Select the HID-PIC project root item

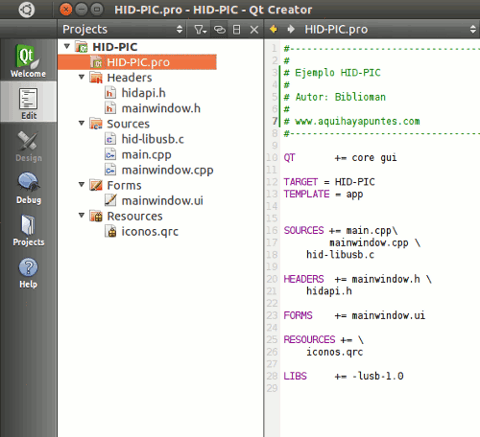(x=115, y=47)
